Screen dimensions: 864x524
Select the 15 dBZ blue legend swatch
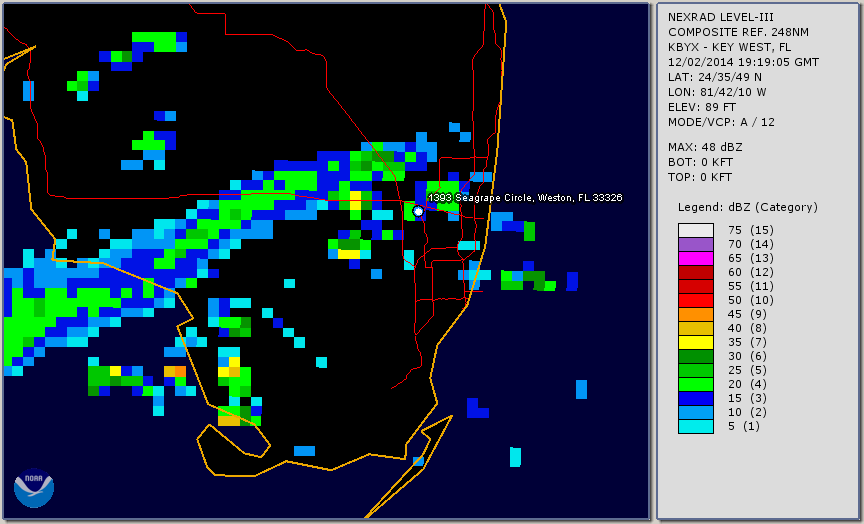(x=696, y=398)
